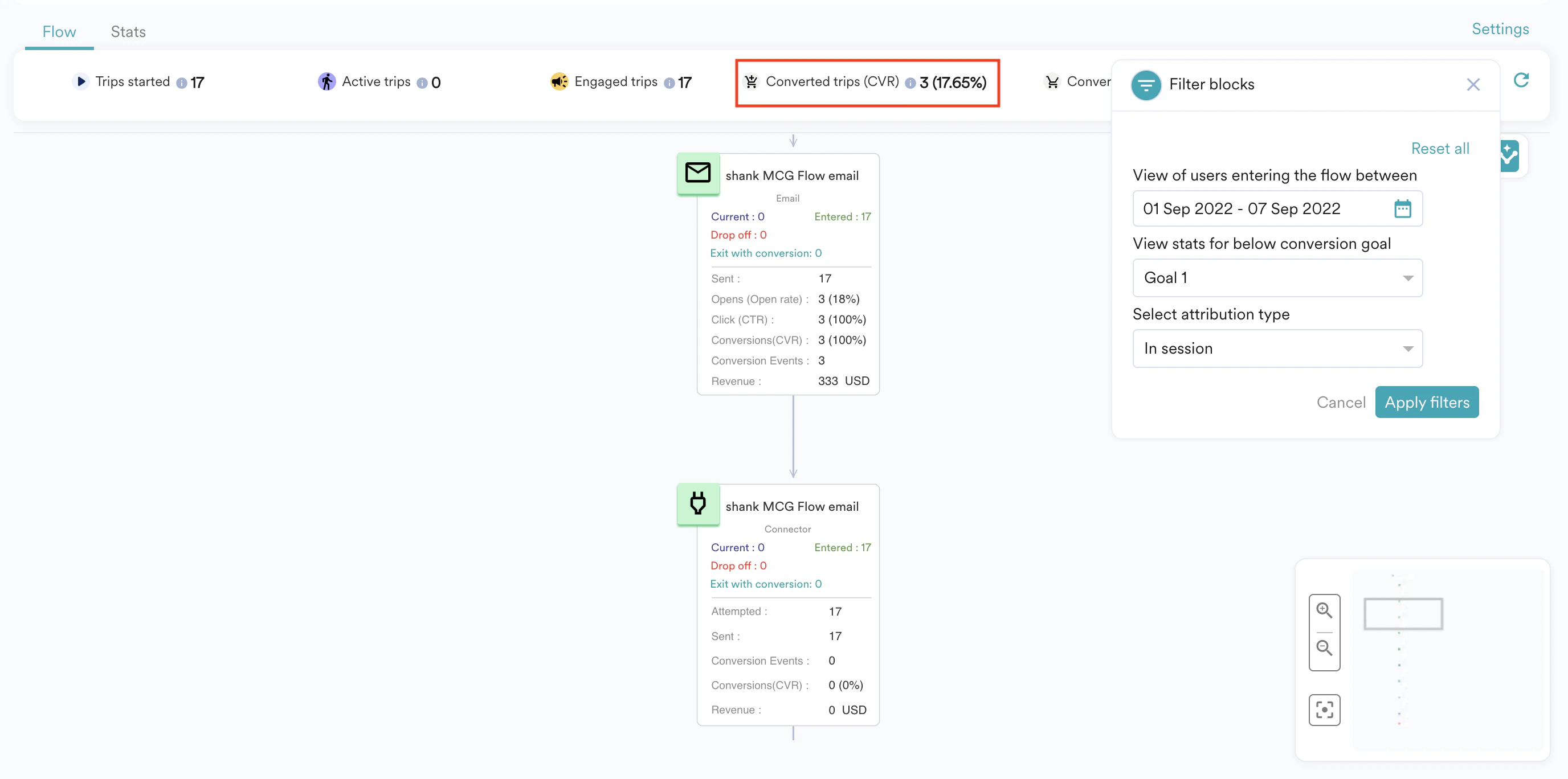Click the refresh icon at top right
The height and width of the screenshot is (779, 1568).
pyautogui.click(x=1521, y=80)
